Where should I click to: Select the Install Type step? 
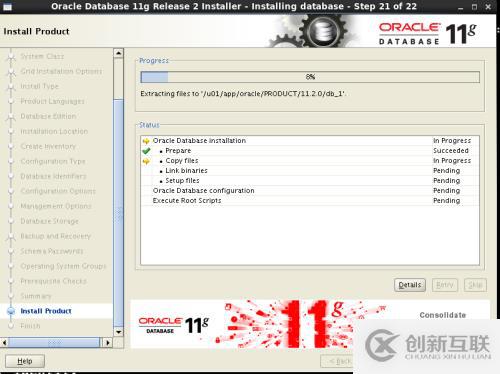tap(39, 86)
